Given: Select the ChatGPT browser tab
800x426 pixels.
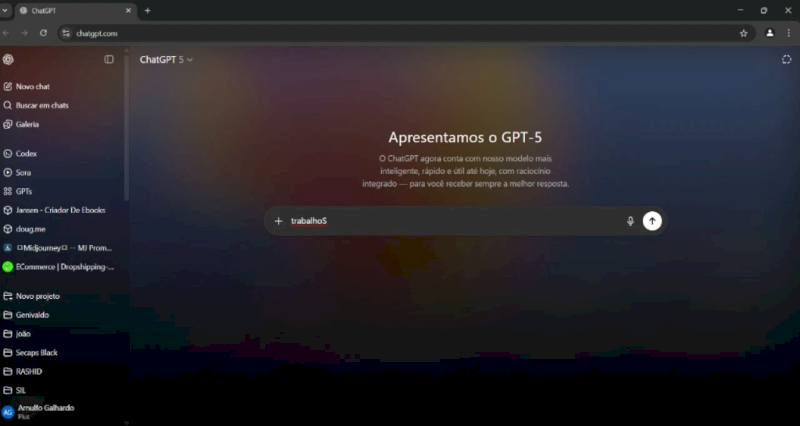Looking at the screenshot, I should point(76,11).
